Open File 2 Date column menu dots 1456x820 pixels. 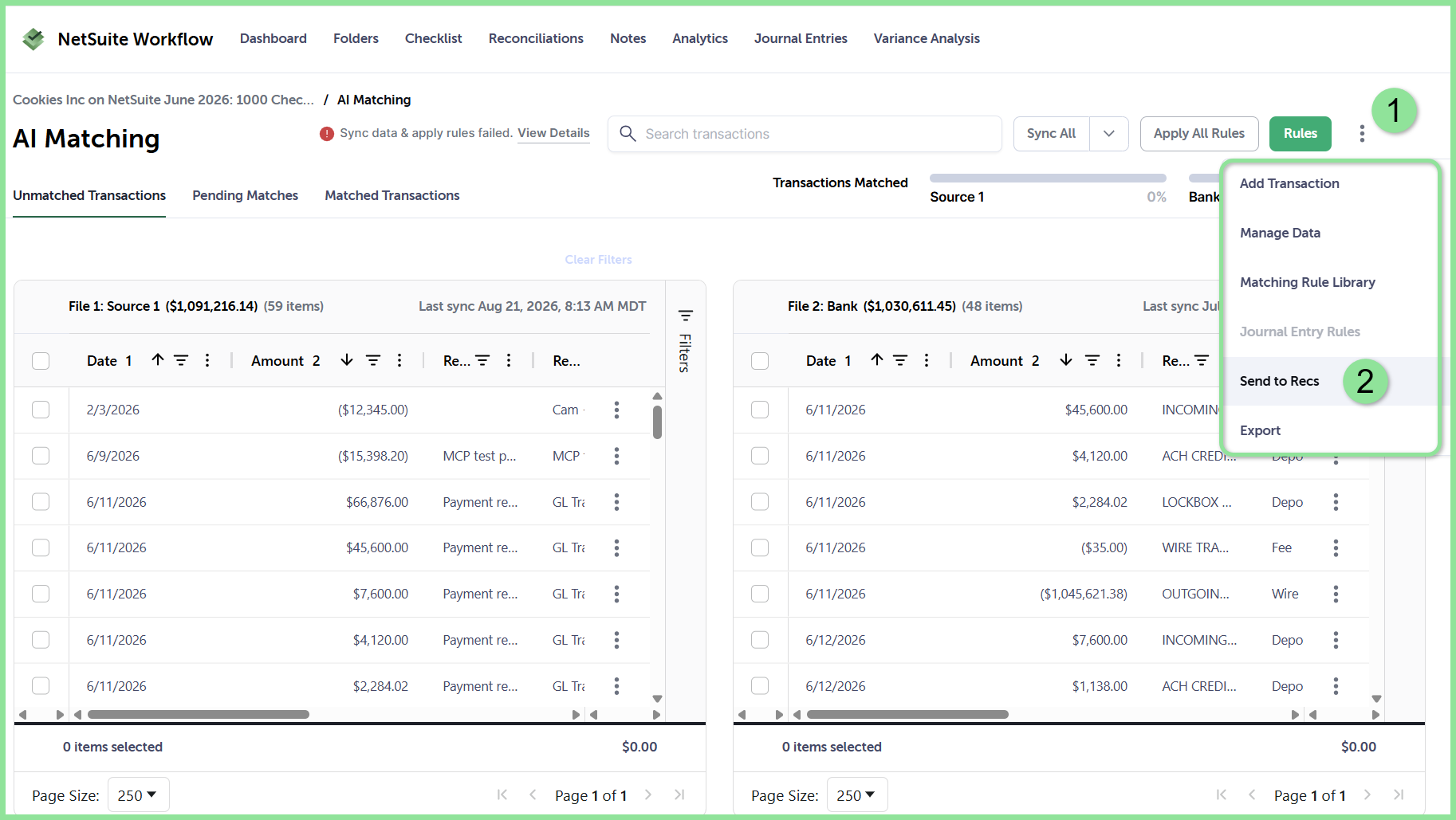[927, 360]
